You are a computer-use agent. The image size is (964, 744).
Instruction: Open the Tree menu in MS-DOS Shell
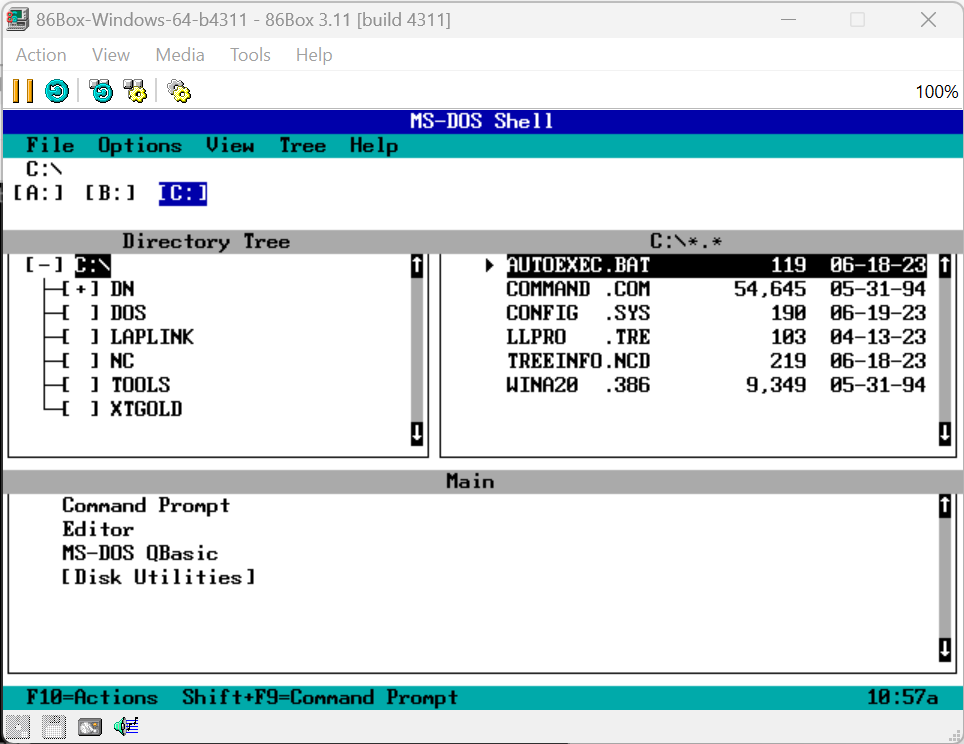pos(302,145)
